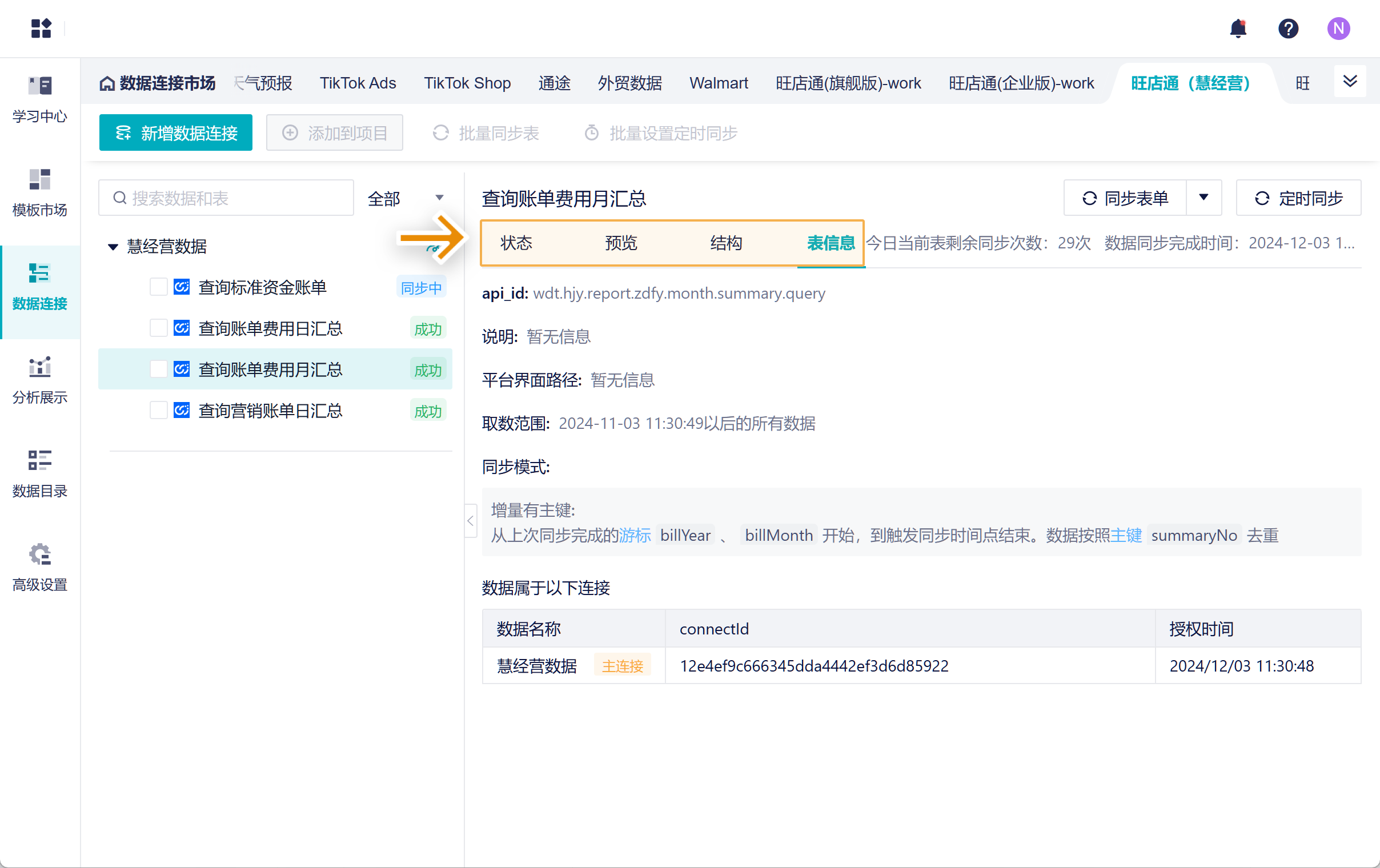Show more tabs with double chevron
Screen dimensions: 1380x868
[1350, 81]
